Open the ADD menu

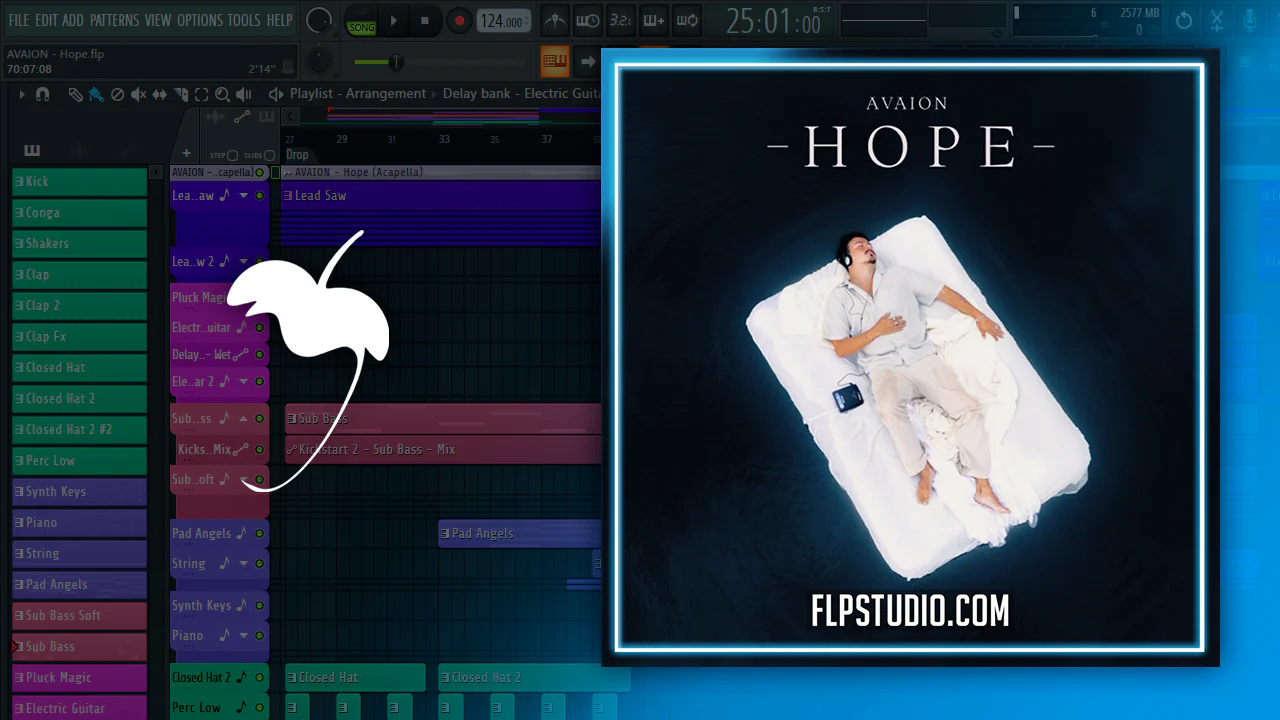73,20
